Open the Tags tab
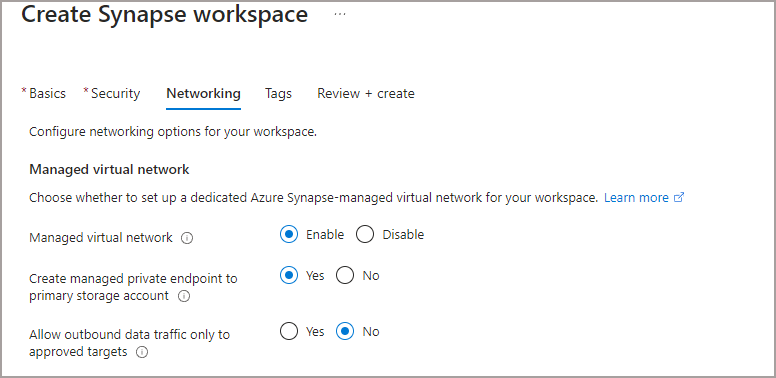The height and width of the screenshot is (378, 776). point(278,94)
